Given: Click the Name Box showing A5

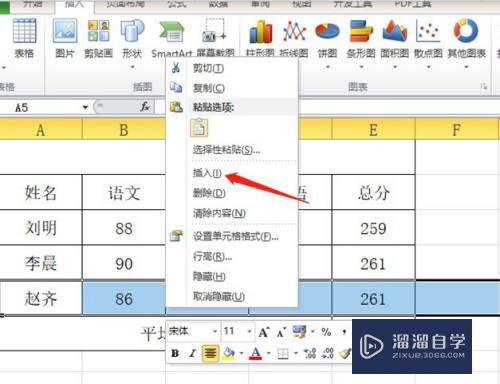Looking at the screenshot, I should coord(41,107).
